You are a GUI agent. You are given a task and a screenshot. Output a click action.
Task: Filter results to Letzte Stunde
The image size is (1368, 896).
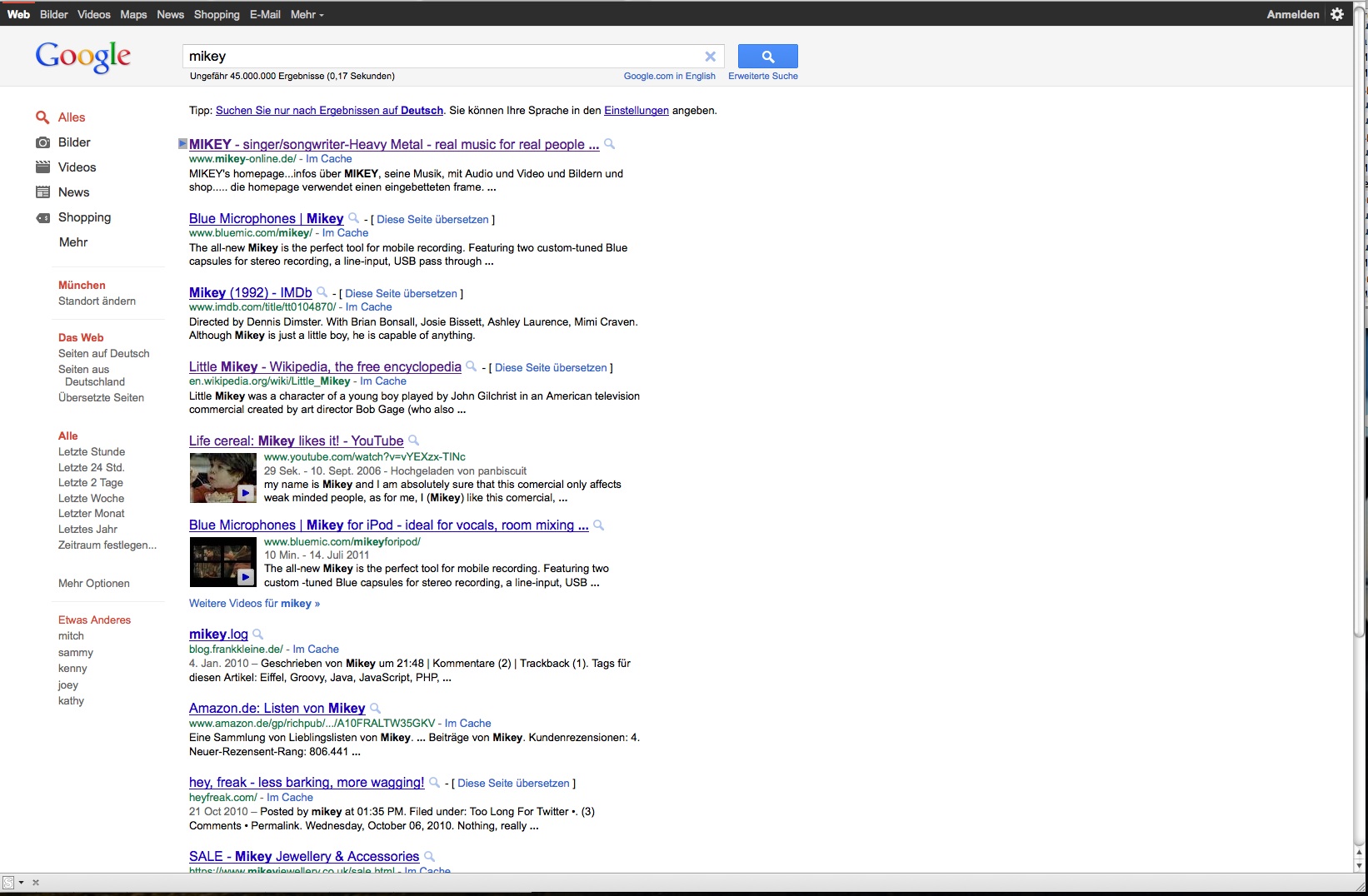pyautogui.click(x=92, y=452)
